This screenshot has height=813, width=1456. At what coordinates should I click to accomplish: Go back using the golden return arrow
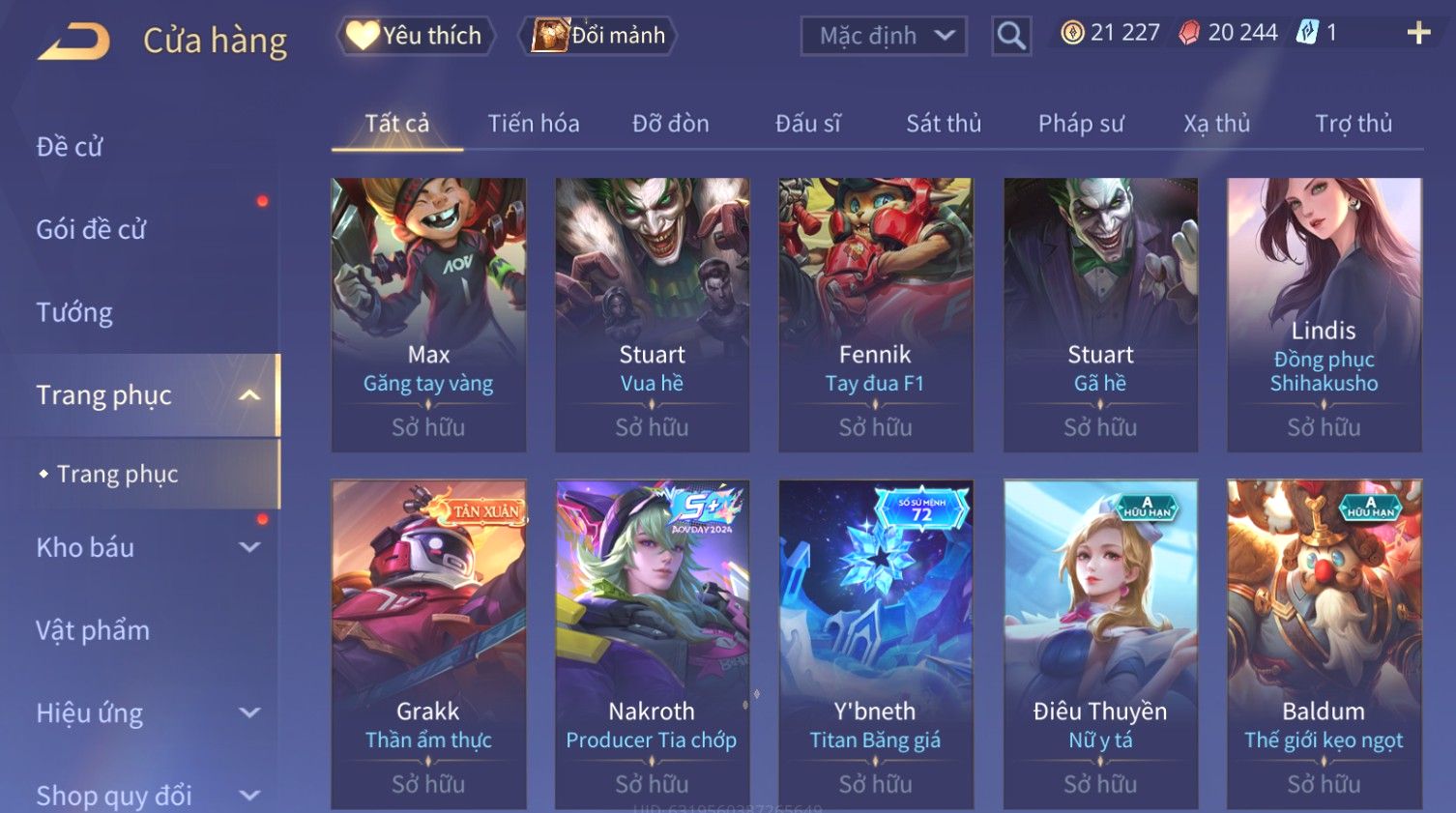pyautogui.click(x=73, y=42)
